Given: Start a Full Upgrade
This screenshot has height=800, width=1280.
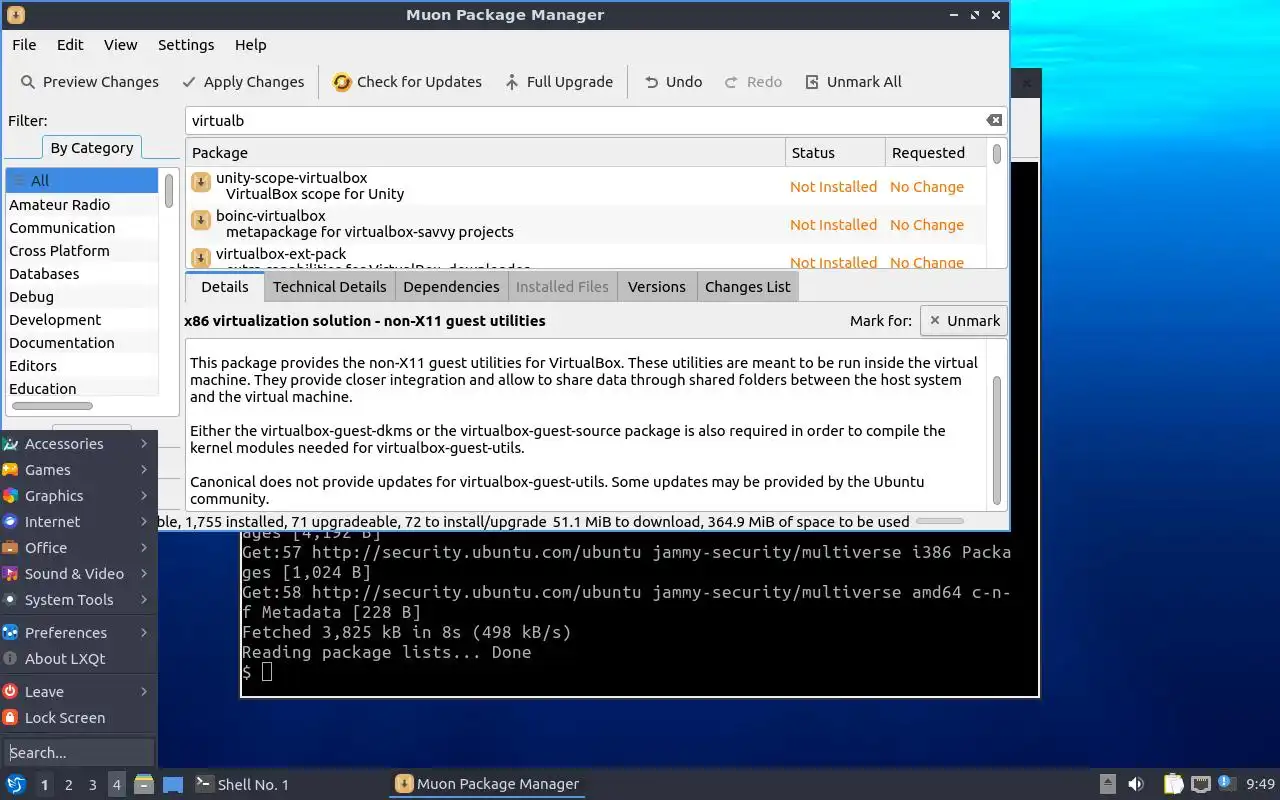Looking at the screenshot, I should click(x=558, y=82).
